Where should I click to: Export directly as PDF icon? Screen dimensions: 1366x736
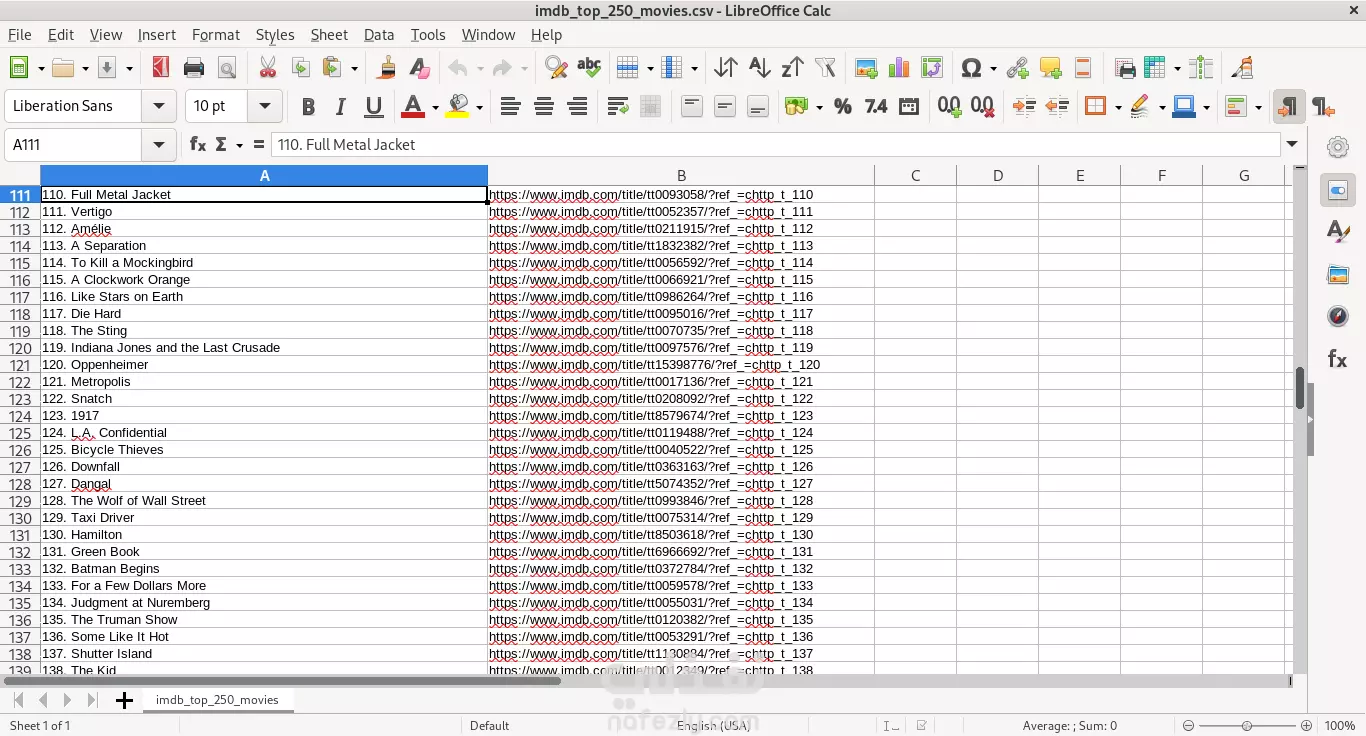coord(160,68)
